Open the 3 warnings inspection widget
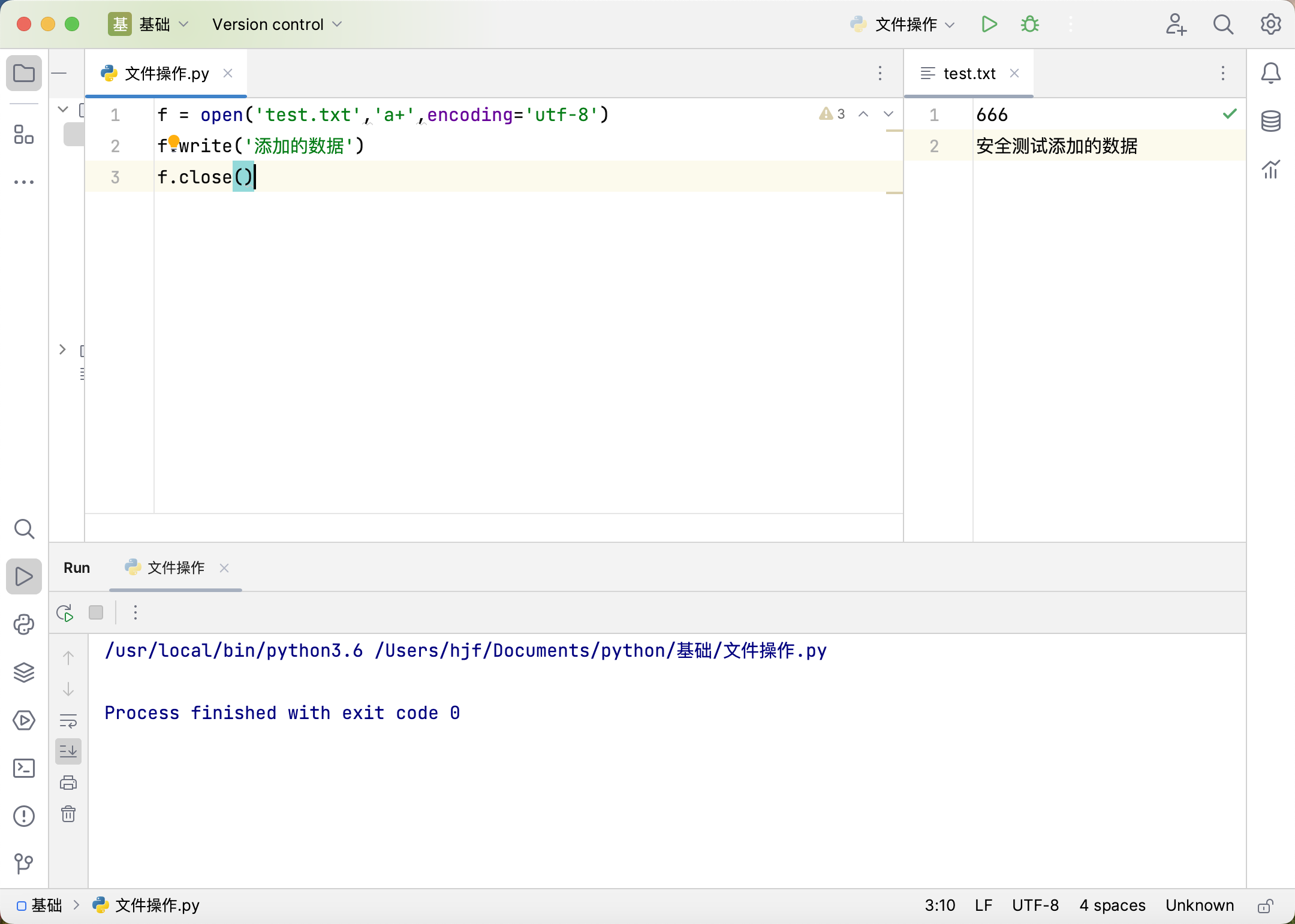This screenshot has width=1295, height=924. [833, 114]
